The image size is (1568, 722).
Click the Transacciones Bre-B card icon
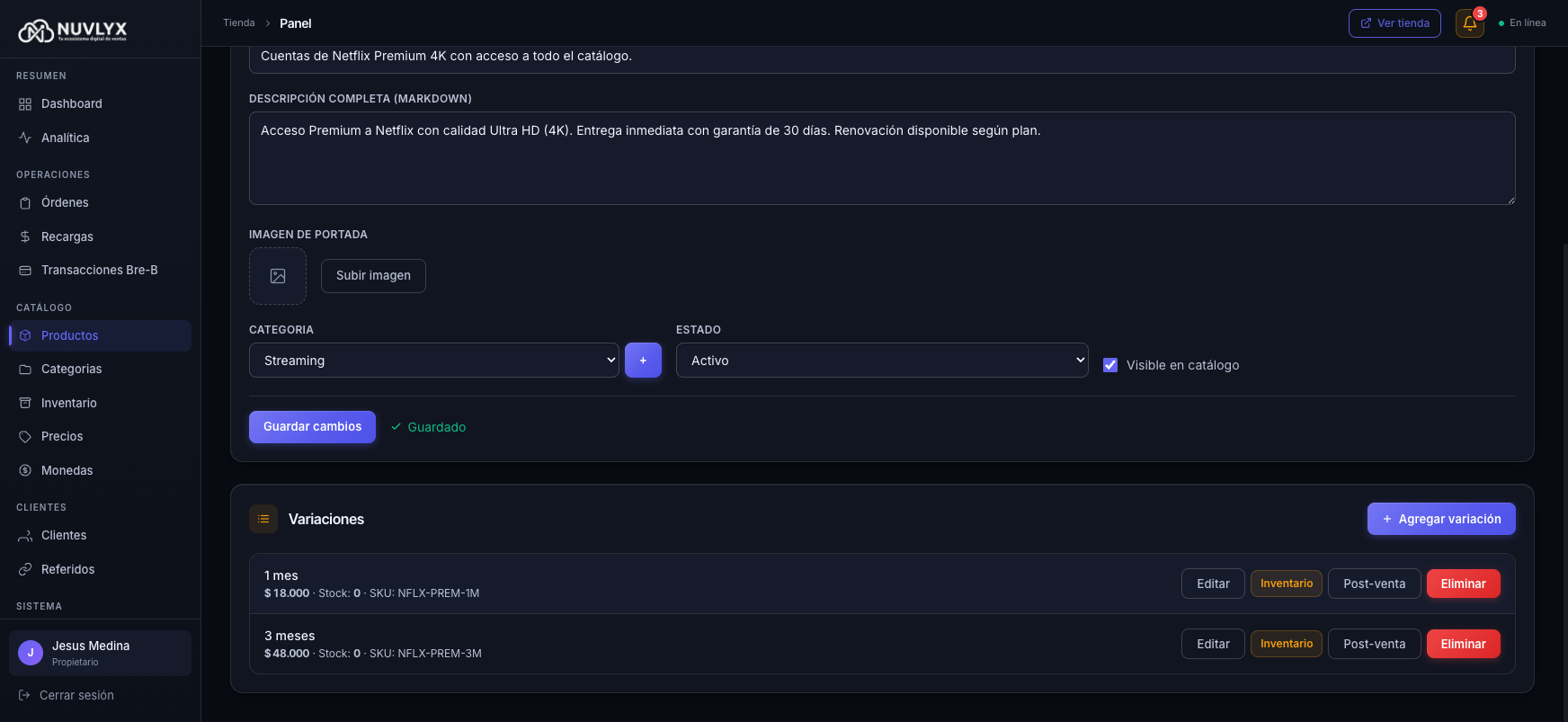tap(25, 271)
